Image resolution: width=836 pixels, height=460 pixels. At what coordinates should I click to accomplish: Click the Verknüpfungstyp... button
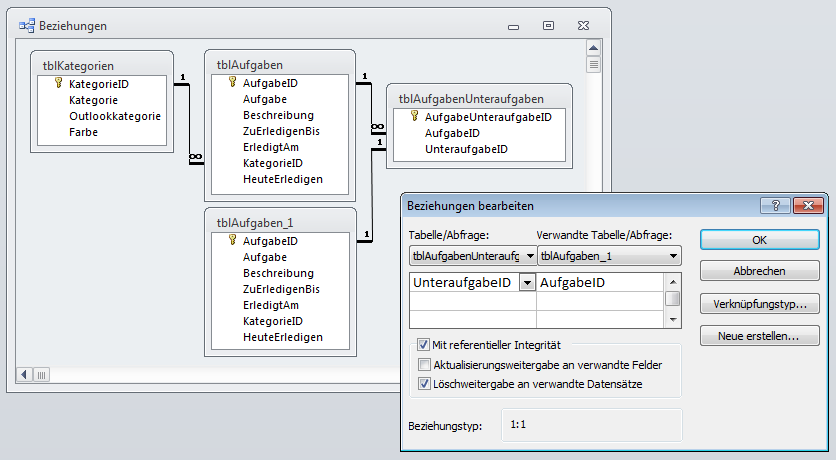pos(760,304)
